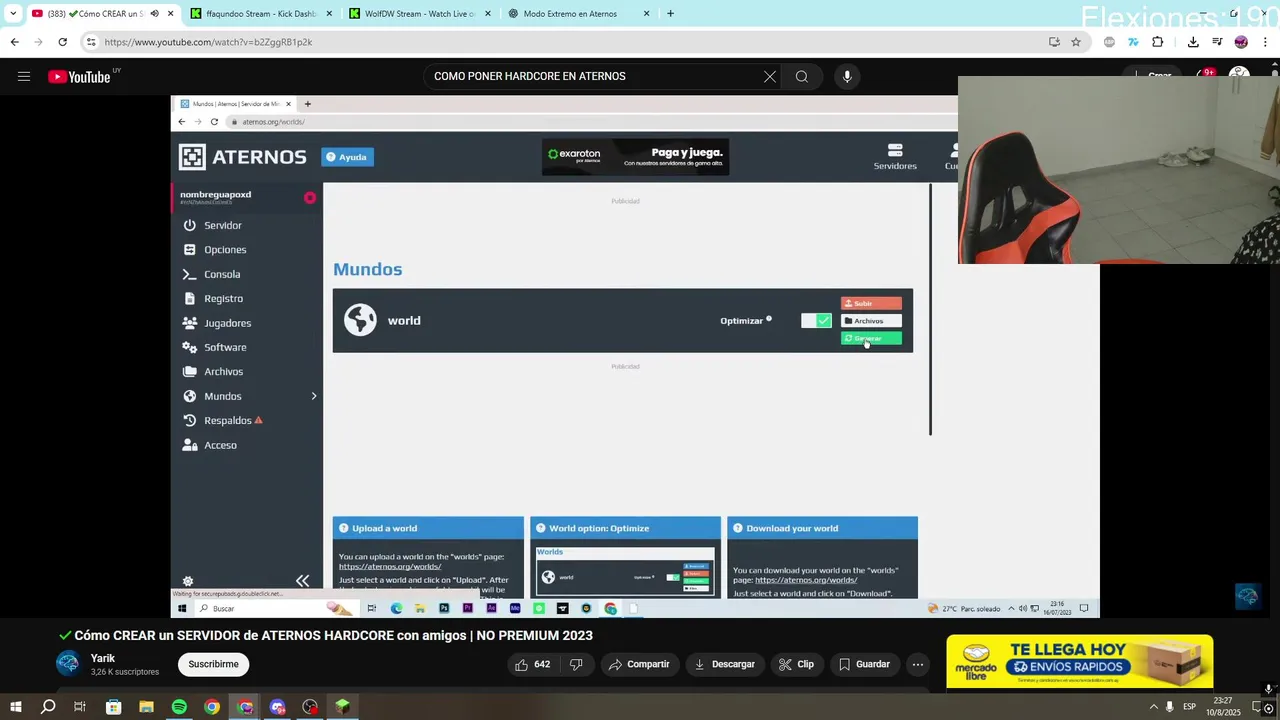Select Consola in the Aternos sidebar

coord(222,274)
